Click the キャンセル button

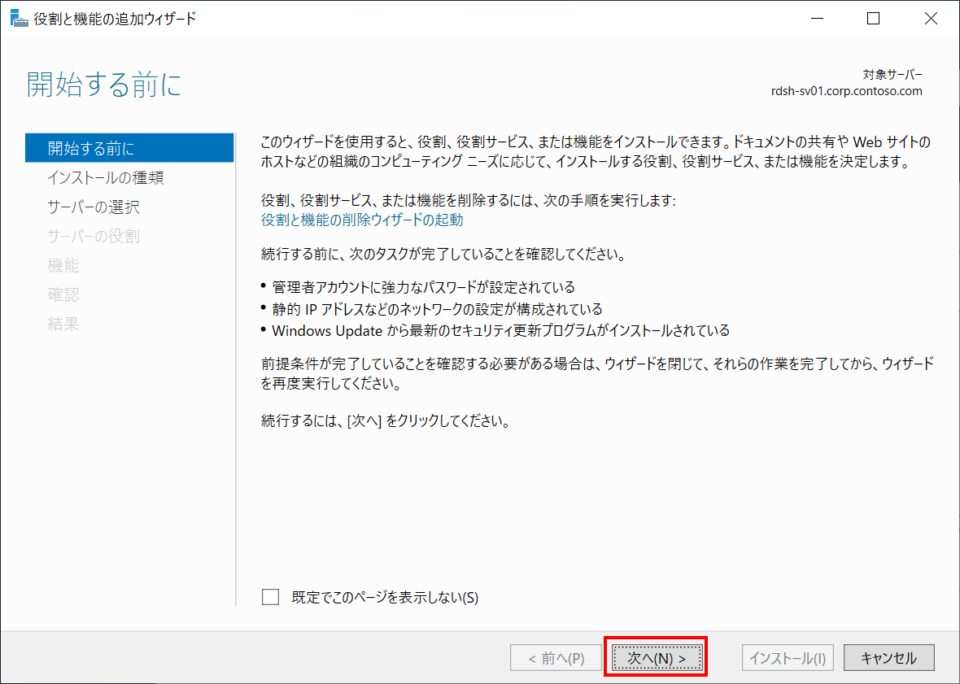889,658
